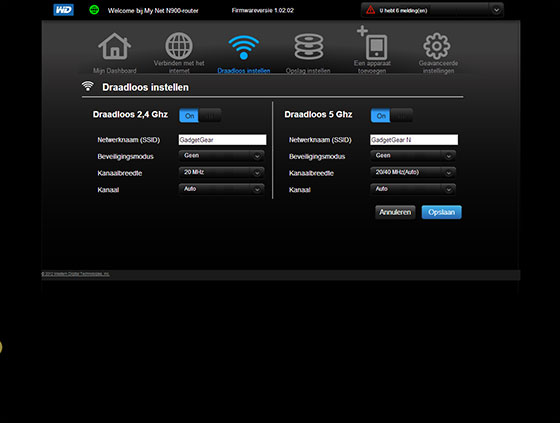The image size is (560, 423).
Task: Open Opslag instellen disk stack icon
Action: (309, 46)
